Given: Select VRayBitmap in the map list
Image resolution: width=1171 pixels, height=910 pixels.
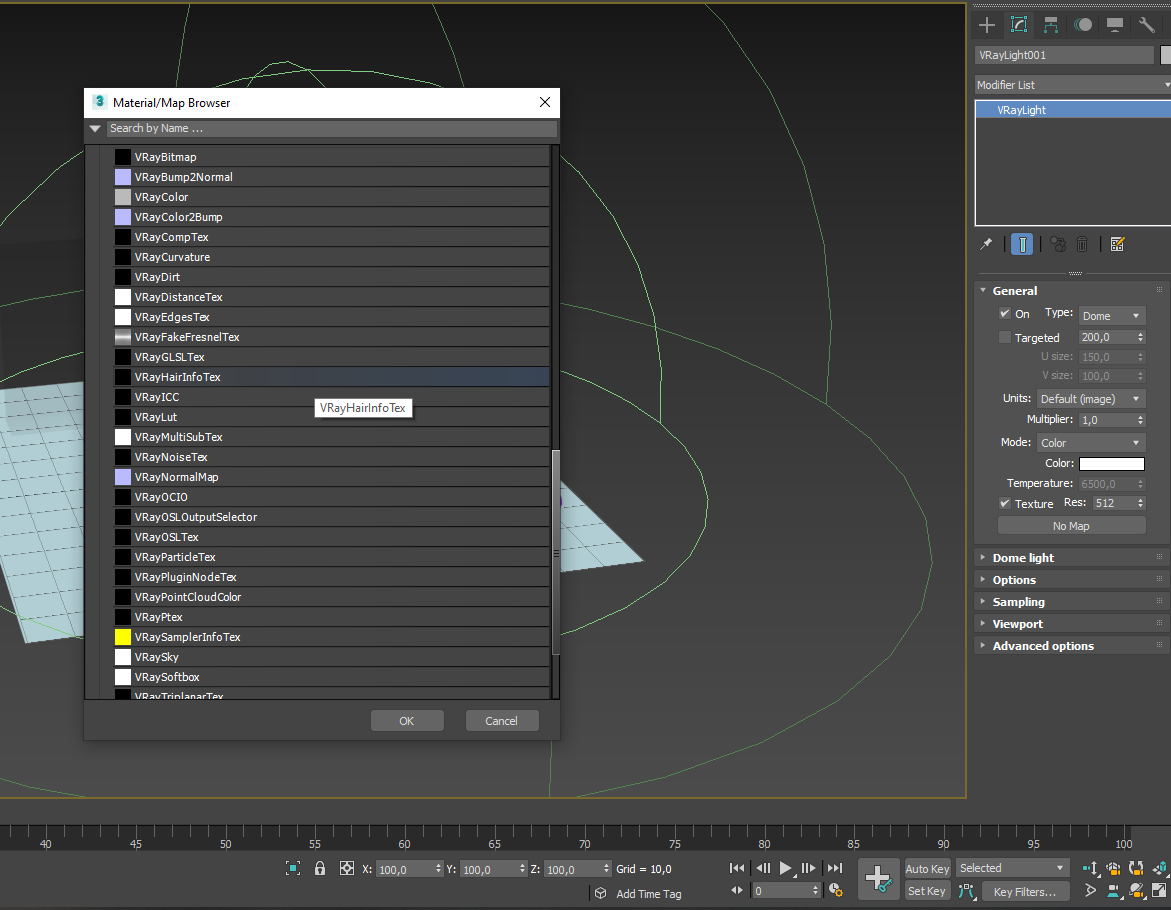Looking at the screenshot, I should tap(332, 157).
